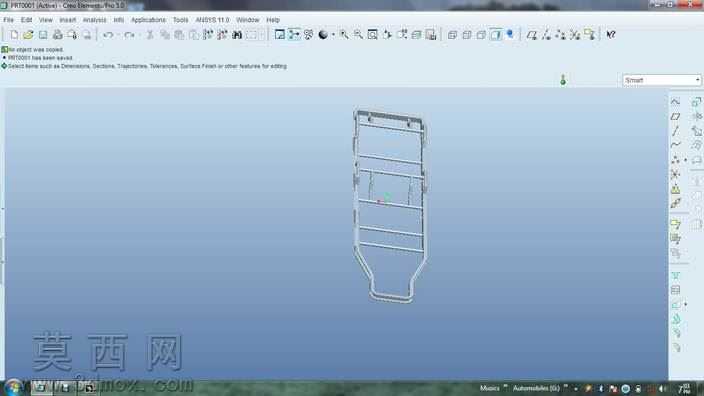Open the Edit menu
704x396 pixels.
point(26,20)
